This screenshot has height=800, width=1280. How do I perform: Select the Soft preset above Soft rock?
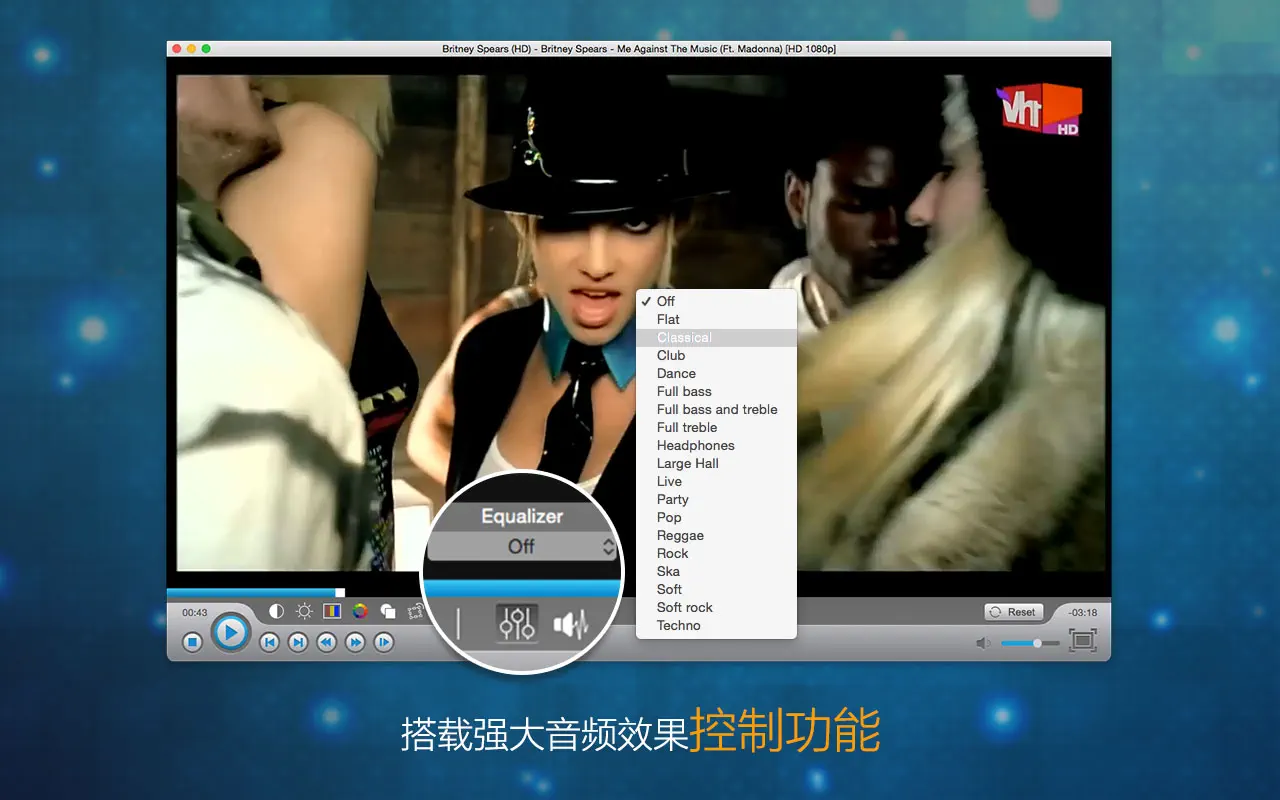[x=716, y=589]
